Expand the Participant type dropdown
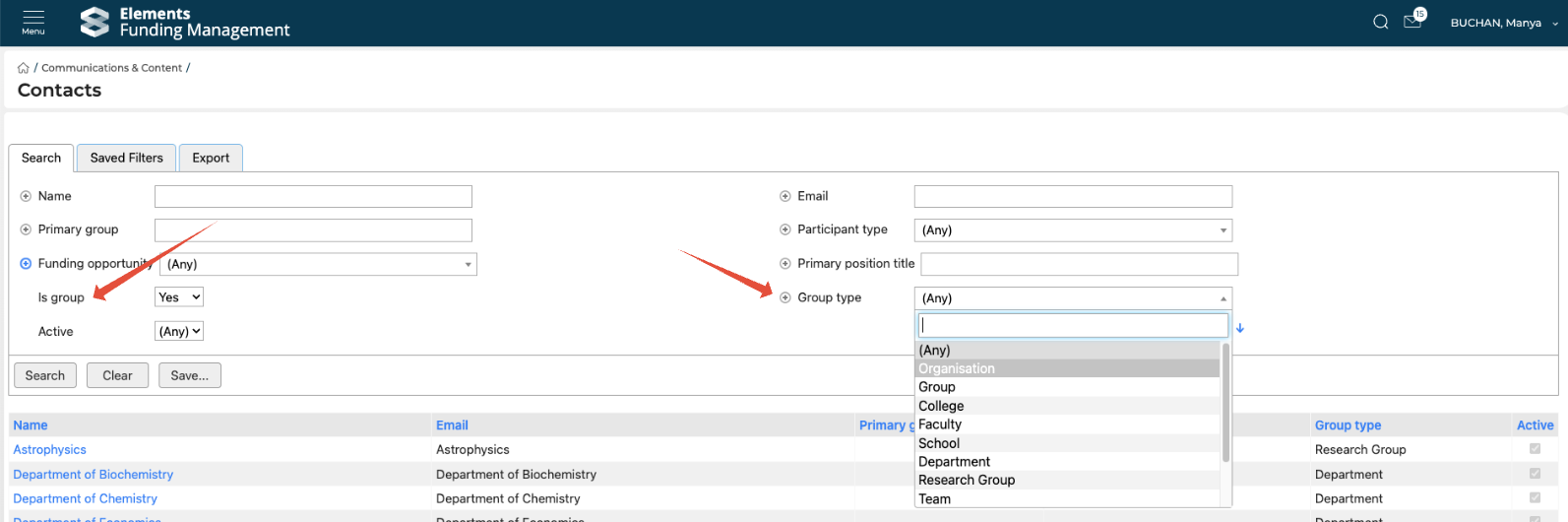 1073,230
